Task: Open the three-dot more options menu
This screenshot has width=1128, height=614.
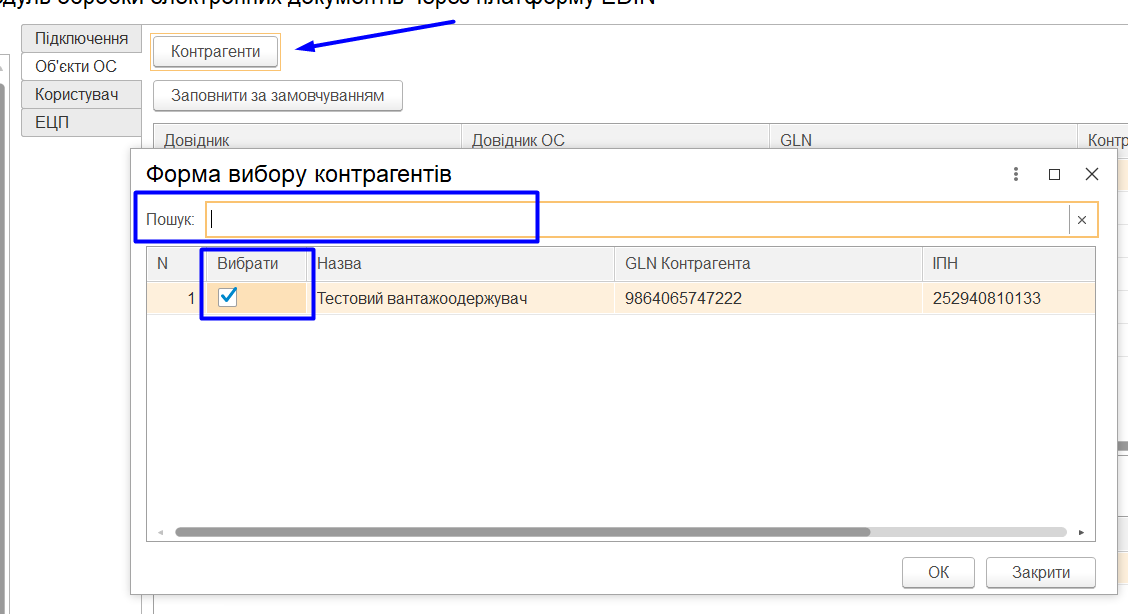Action: pos(1016,174)
